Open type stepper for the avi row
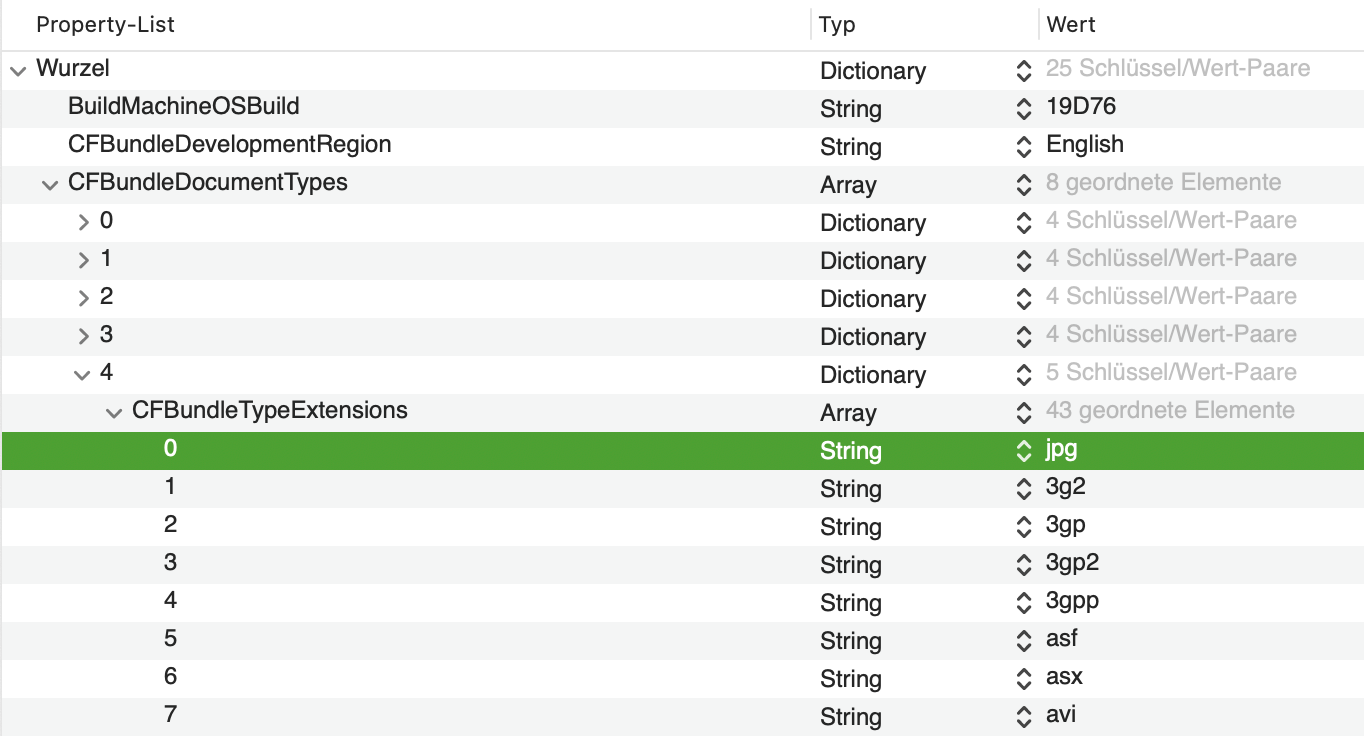 [1023, 716]
